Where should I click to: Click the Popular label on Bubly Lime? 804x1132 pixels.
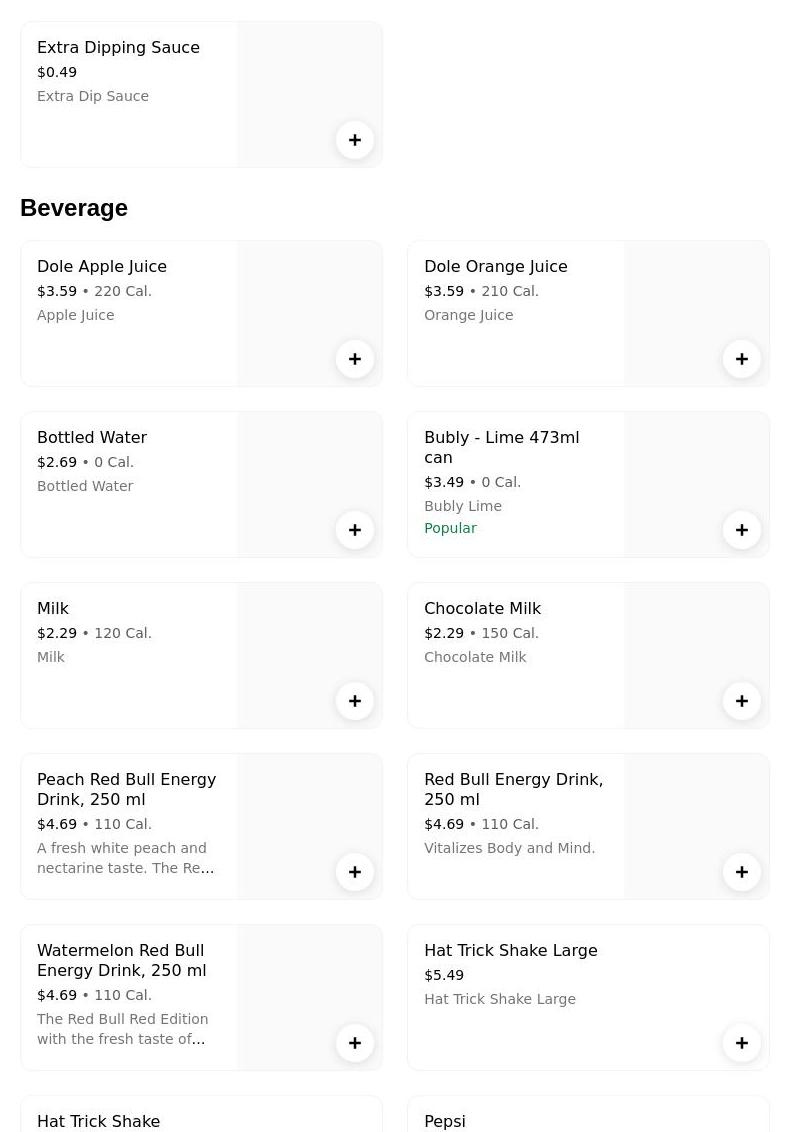(x=450, y=528)
